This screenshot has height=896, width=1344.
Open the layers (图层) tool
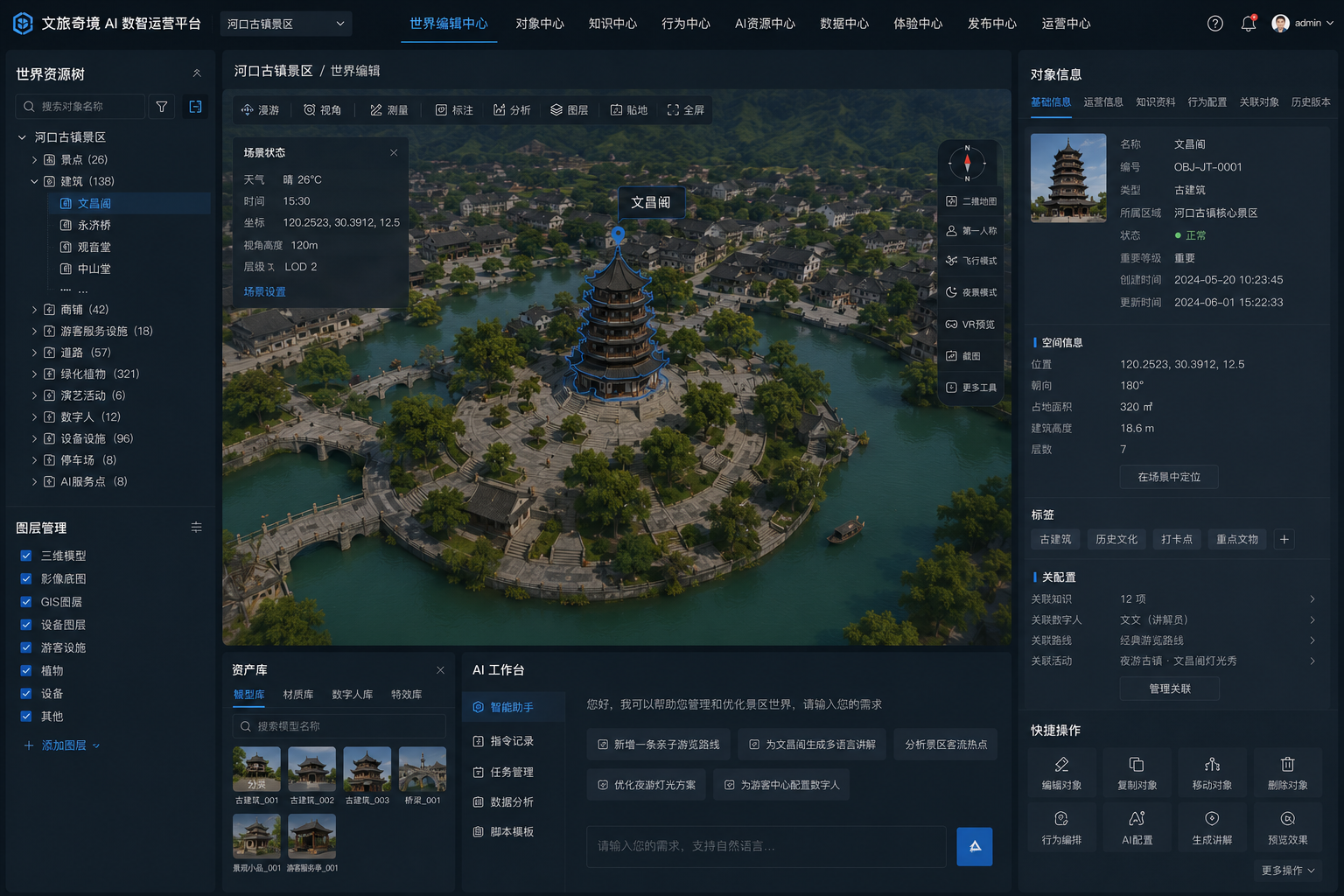click(569, 110)
